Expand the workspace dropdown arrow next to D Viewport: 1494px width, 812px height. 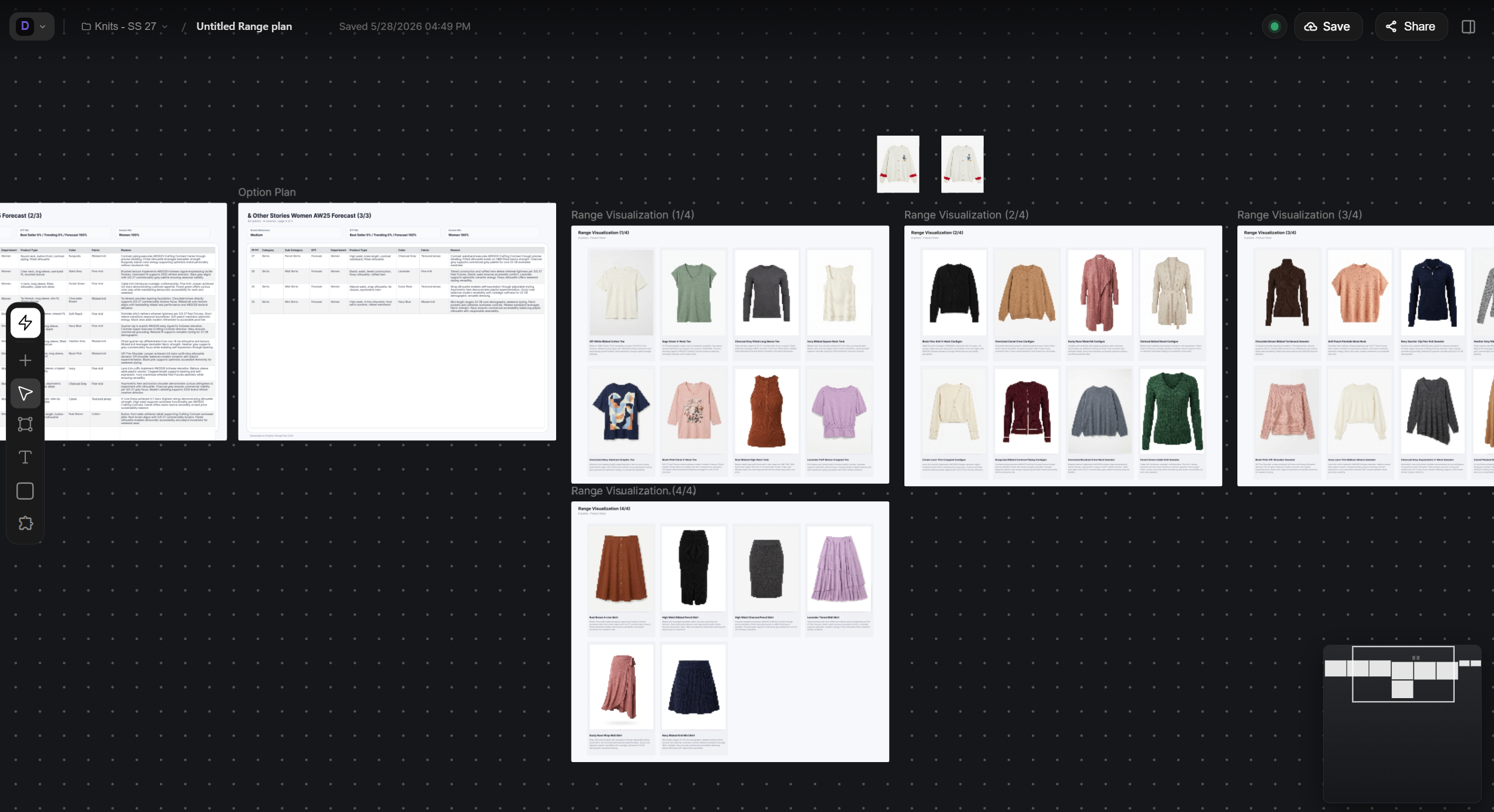[x=43, y=26]
